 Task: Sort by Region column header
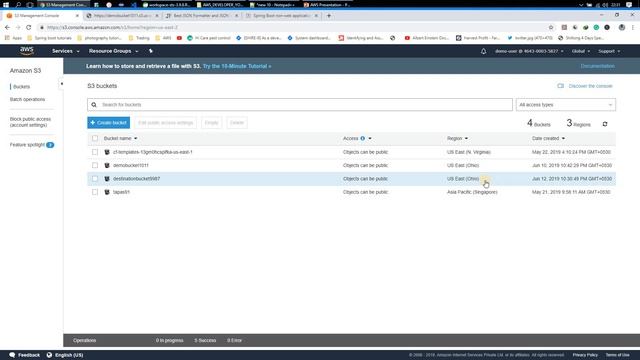click(457, 138)
